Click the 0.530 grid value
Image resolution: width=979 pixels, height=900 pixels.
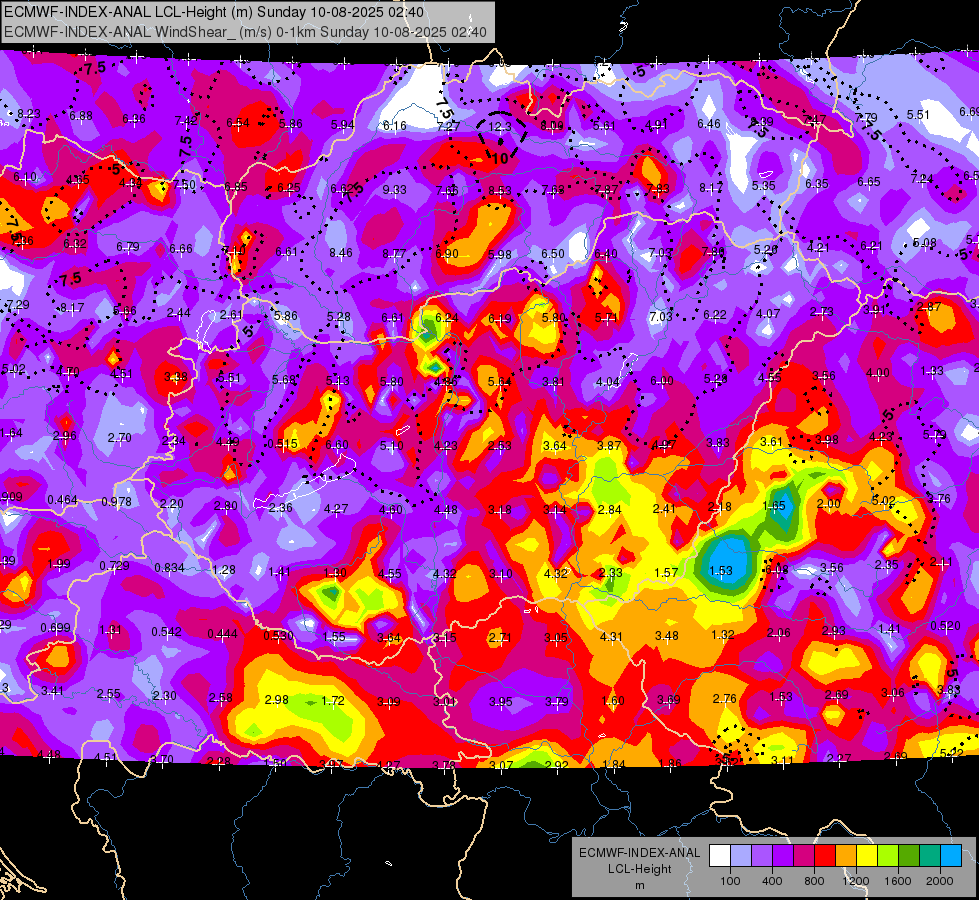[x=278, y=636]
